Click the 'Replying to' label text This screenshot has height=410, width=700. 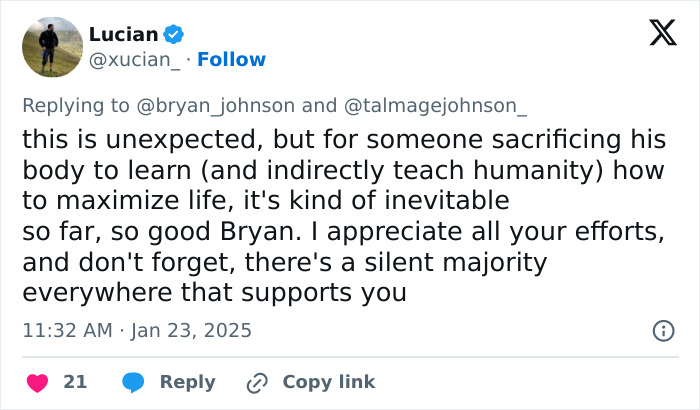pyautogui.click(x=74, y=105)
